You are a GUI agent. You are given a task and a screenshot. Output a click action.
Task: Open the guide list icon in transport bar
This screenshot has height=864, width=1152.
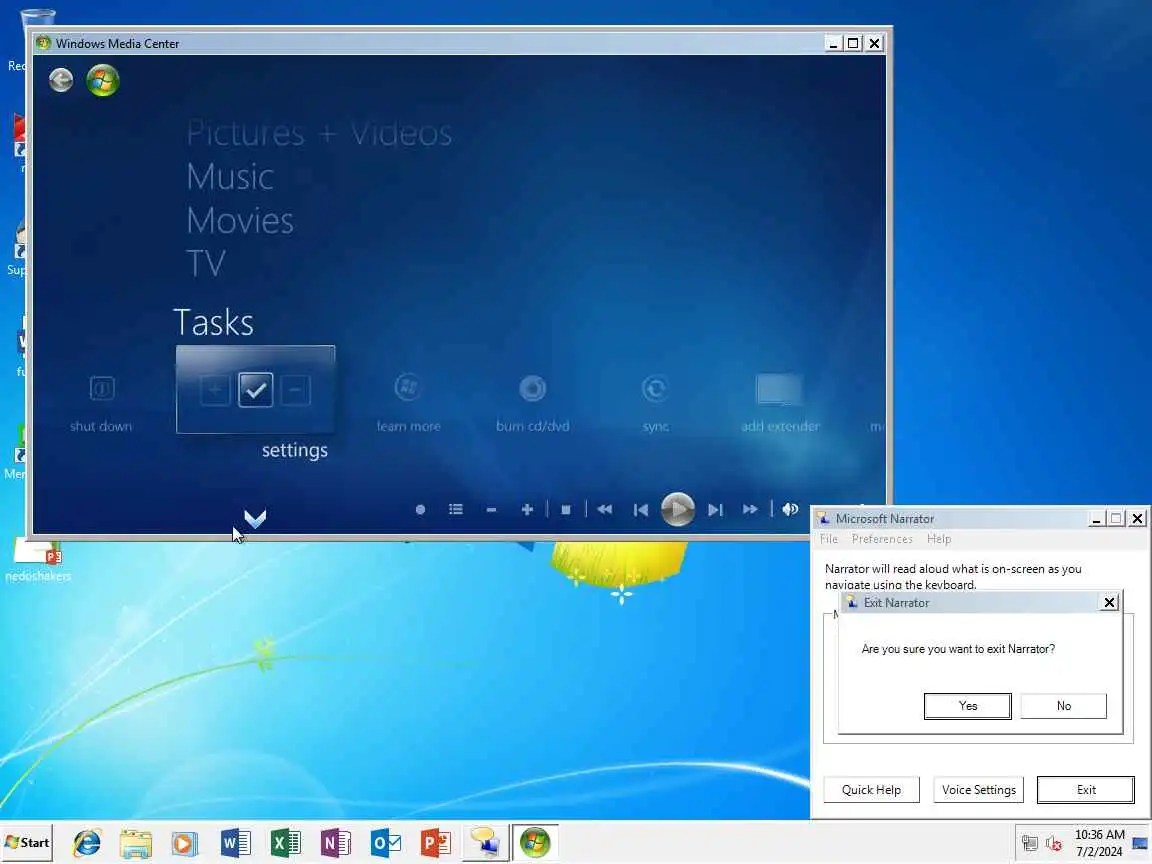click(456, 509)
